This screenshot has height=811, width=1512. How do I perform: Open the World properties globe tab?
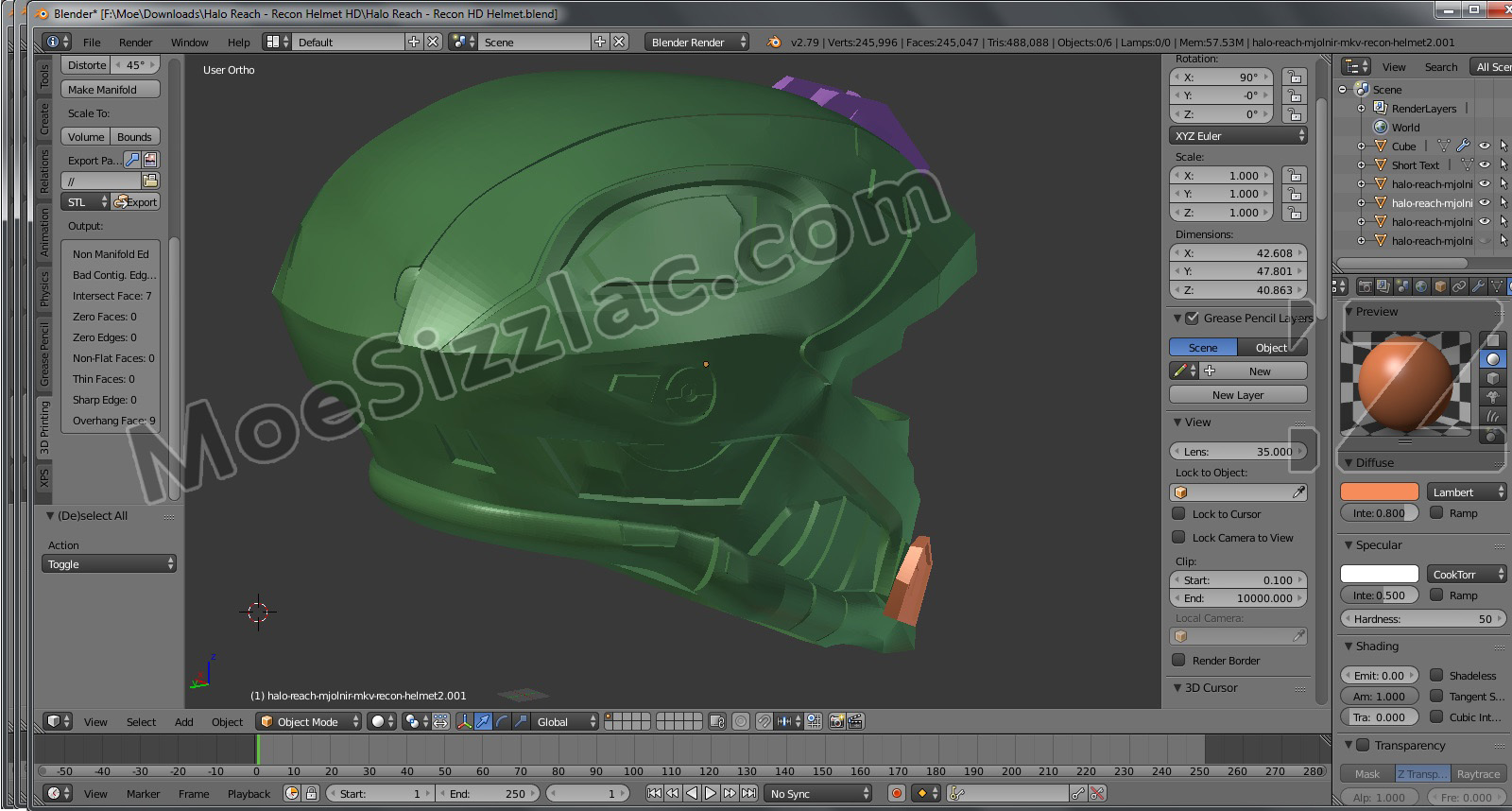1421,285
